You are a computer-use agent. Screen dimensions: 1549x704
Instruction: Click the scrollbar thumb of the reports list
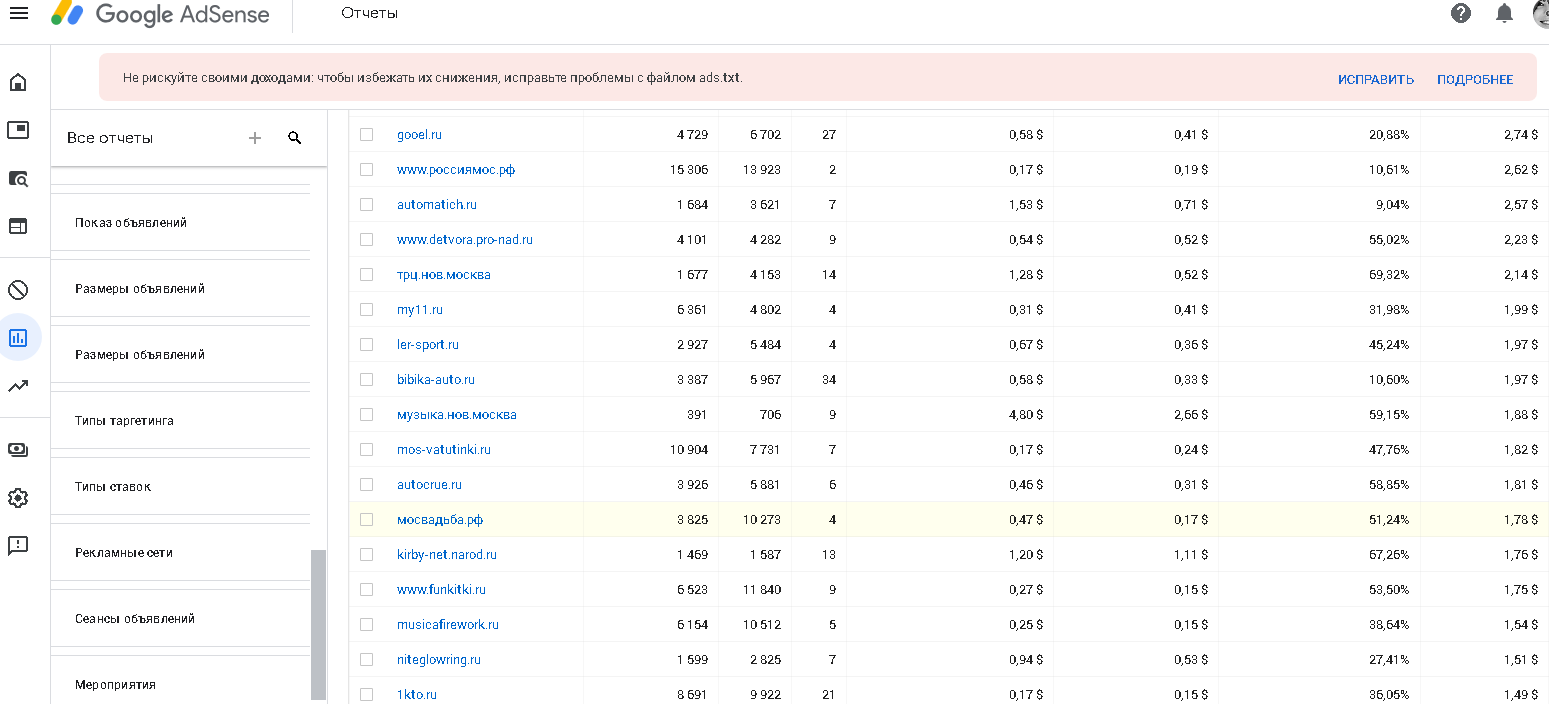pos(318,625)
